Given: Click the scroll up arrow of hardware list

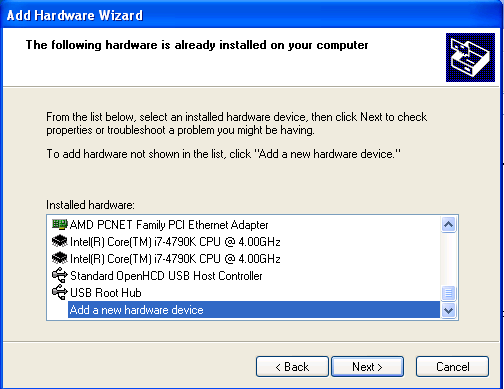Looking at the screenshot, I should coord(448,224).
